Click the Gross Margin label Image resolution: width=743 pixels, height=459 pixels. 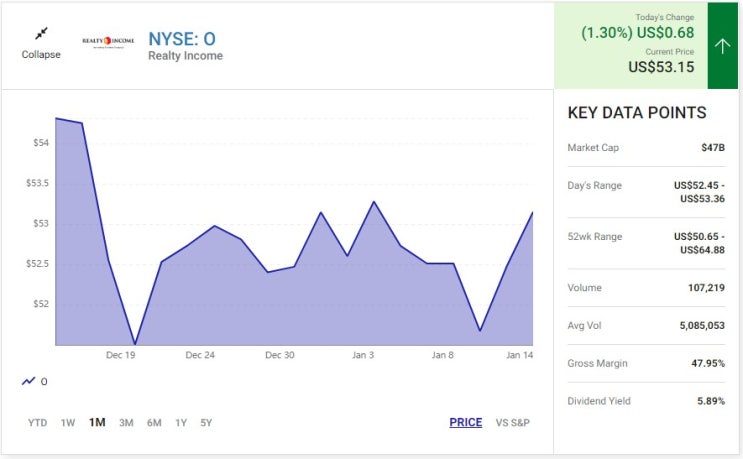pyautogui.click(x=598, y=363)
